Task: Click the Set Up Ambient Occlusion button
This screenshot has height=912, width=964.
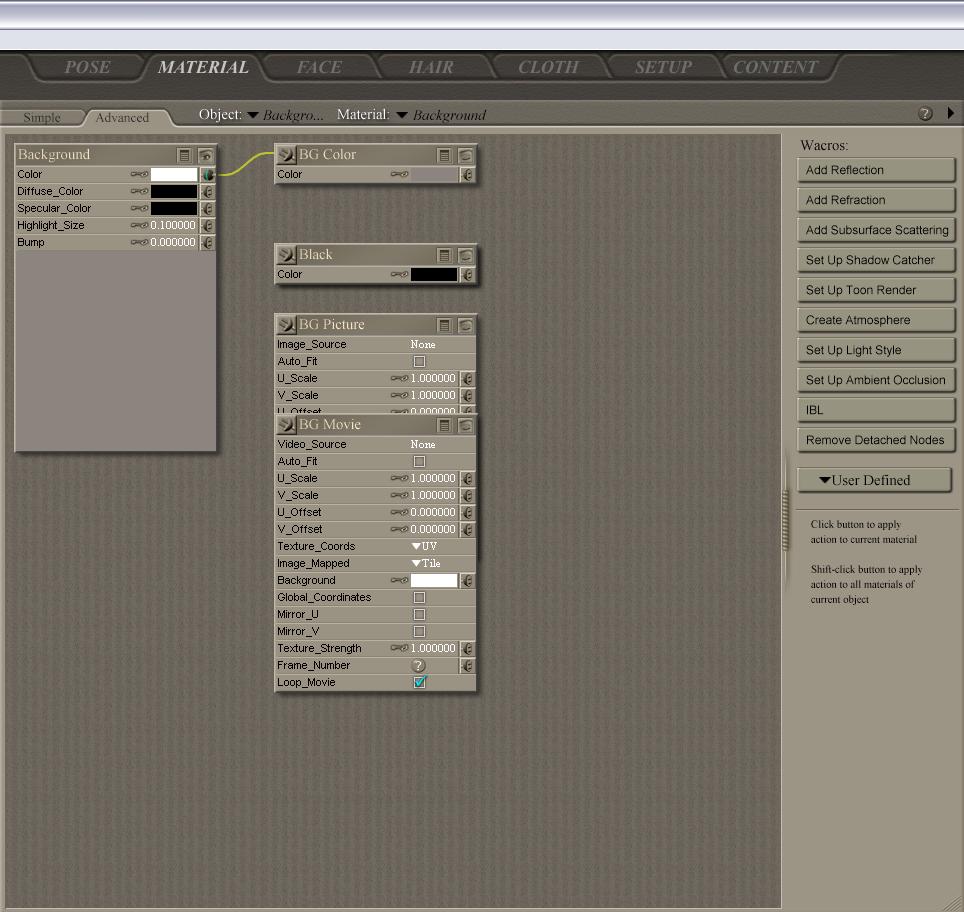Action: click(x=875, y=380)
